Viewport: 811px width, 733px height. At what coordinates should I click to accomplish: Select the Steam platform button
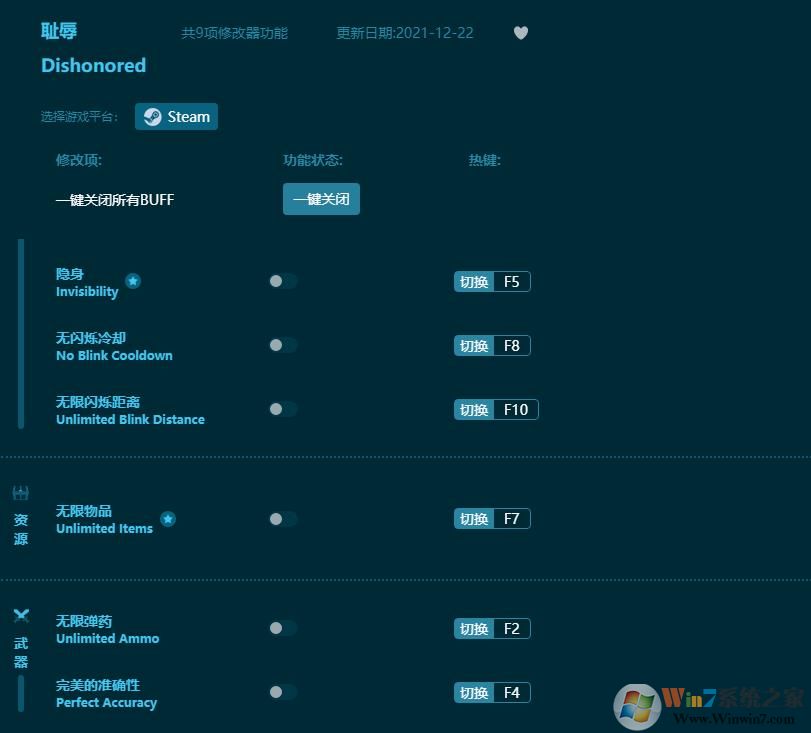[x=176, y=116]
